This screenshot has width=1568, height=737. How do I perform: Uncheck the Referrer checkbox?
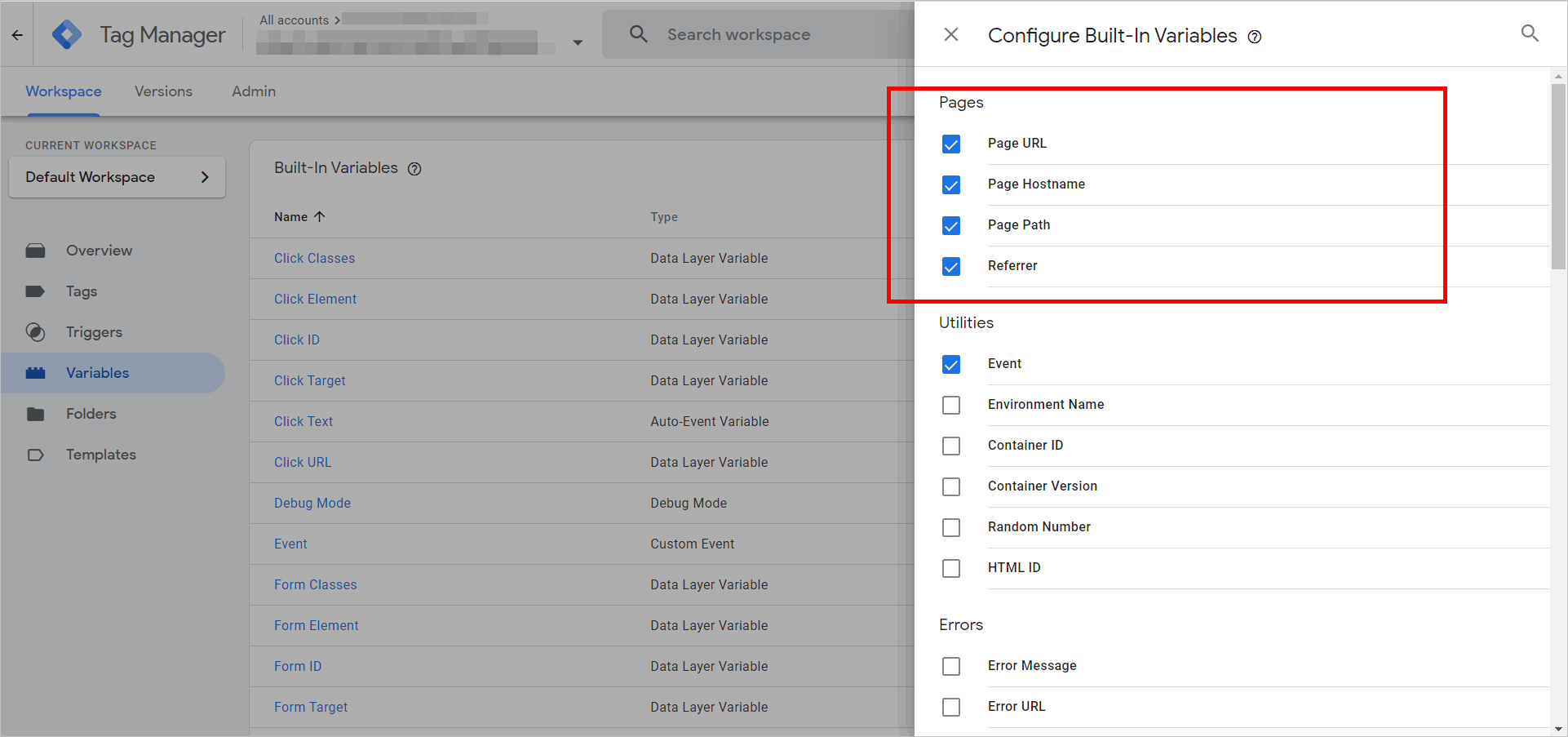click(951, 267)
